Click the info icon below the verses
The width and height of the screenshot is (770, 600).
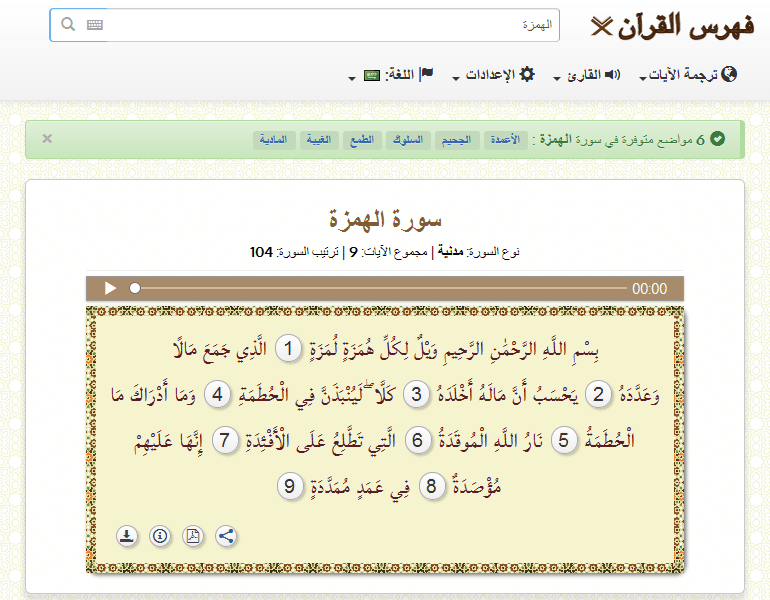(159, 535)
